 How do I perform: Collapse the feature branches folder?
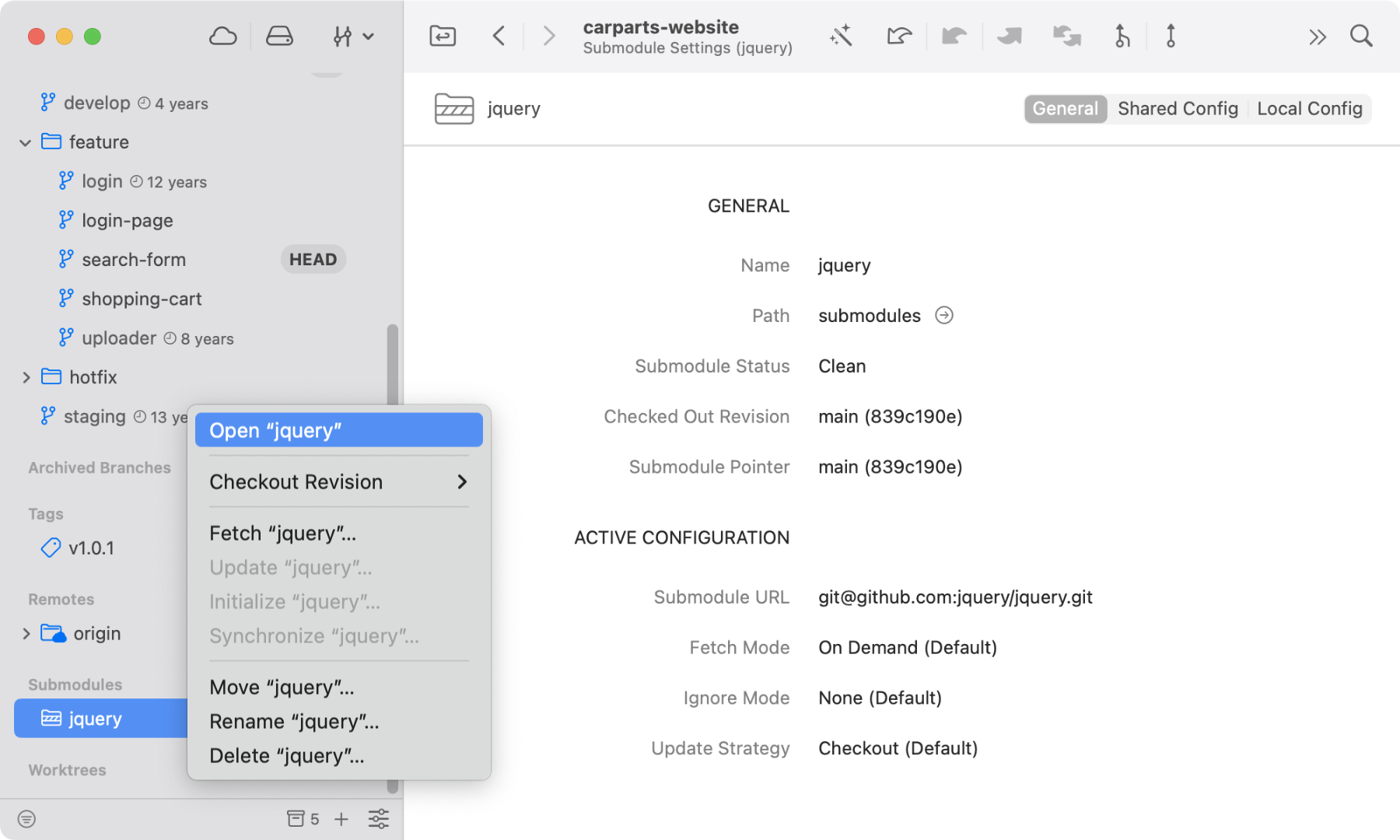tap(26, 142)
